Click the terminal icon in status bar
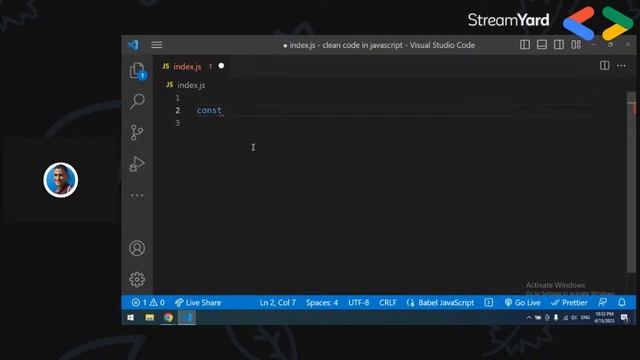 pos(489,302)
